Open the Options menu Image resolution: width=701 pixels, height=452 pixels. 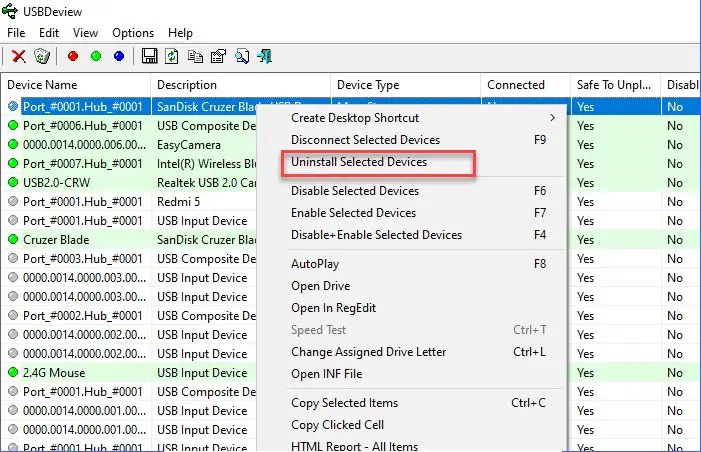(133, 33)
